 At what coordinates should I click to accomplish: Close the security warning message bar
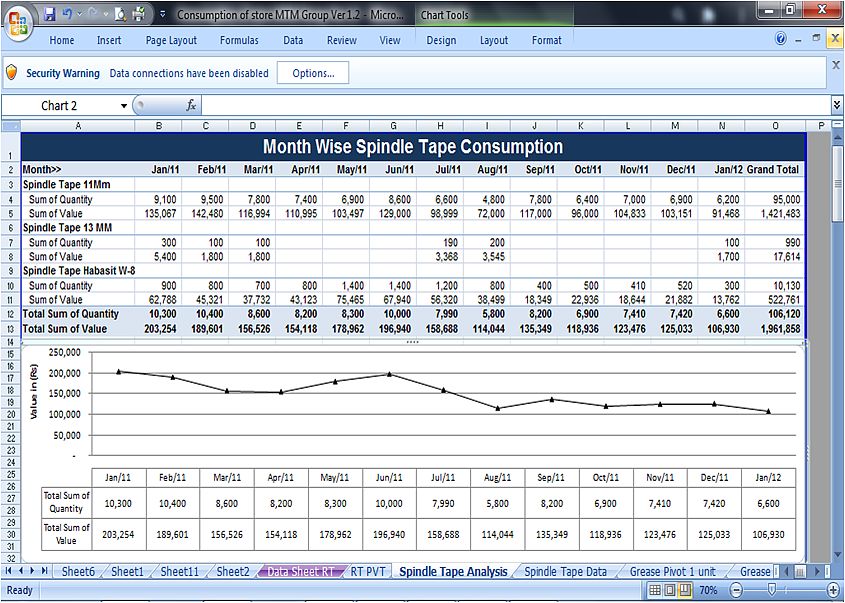pyautogui.click(x=836, y=65)
